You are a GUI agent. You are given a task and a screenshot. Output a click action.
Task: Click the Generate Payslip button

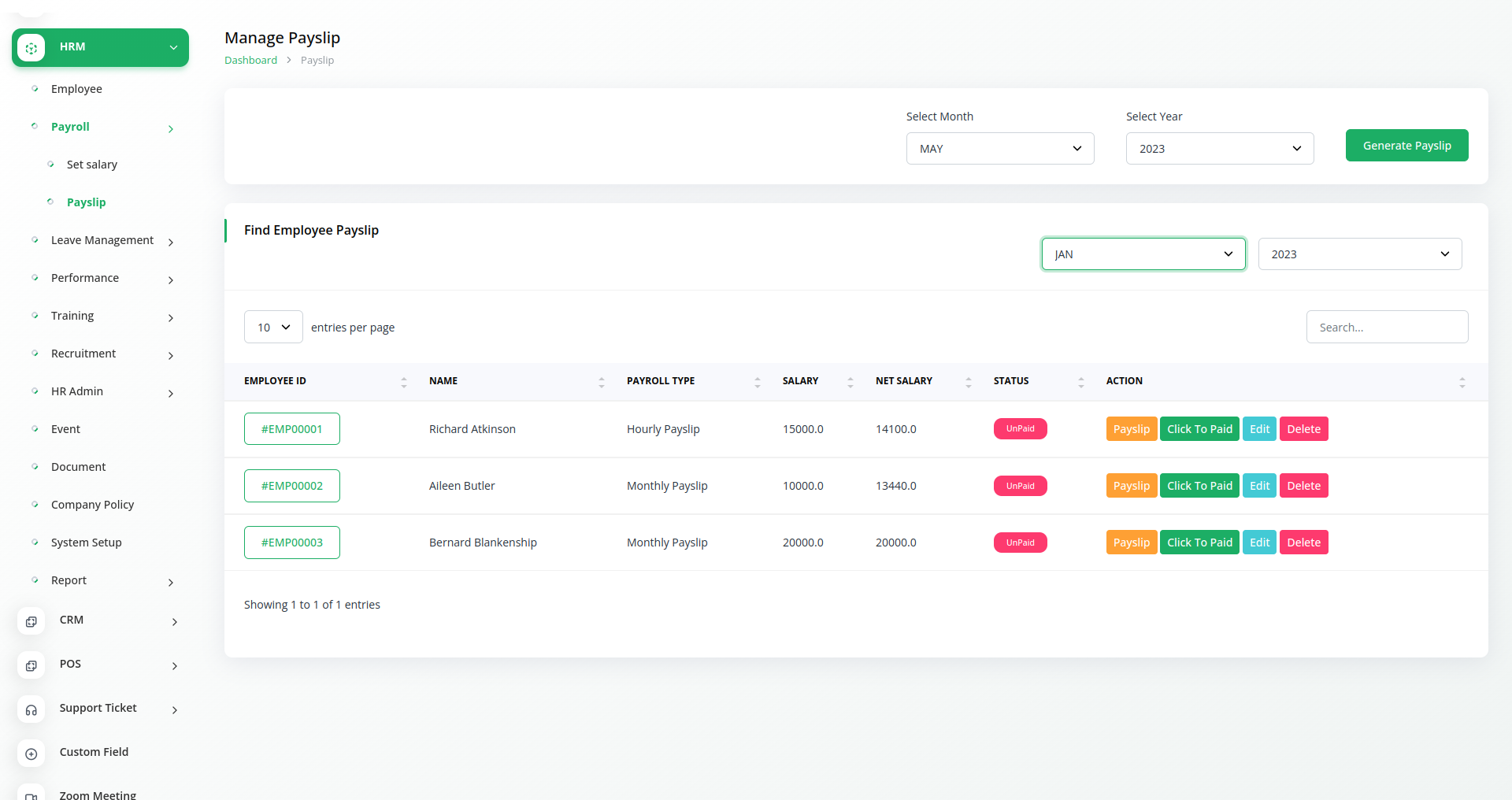click(x=1406, y=146)
